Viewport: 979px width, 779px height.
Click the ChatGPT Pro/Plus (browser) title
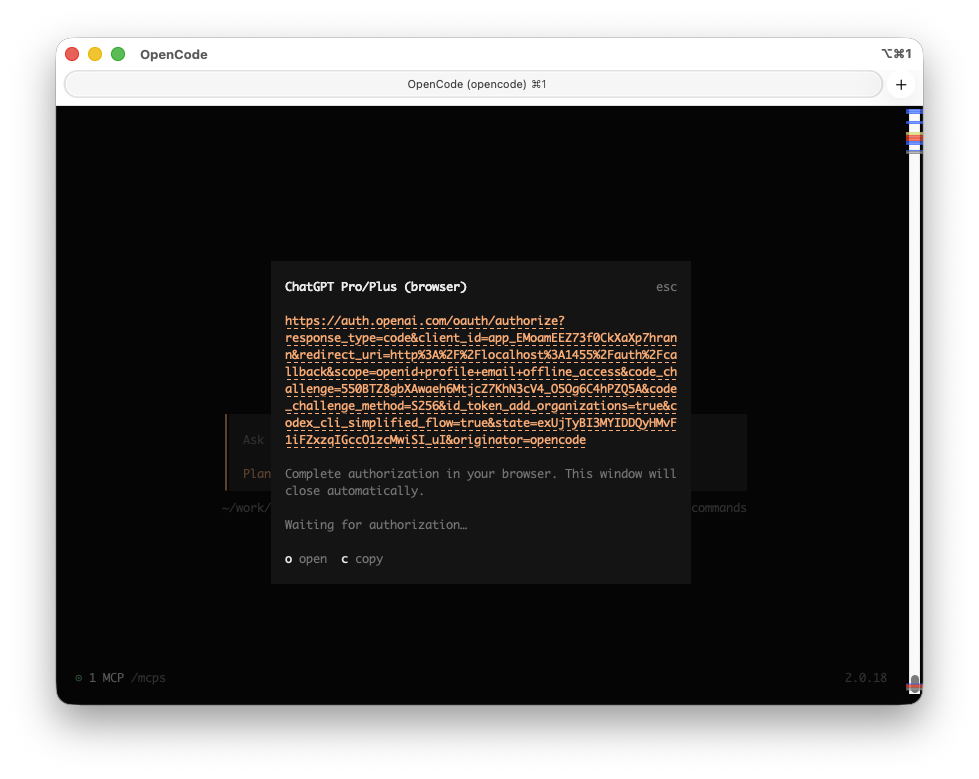point(376,287)
